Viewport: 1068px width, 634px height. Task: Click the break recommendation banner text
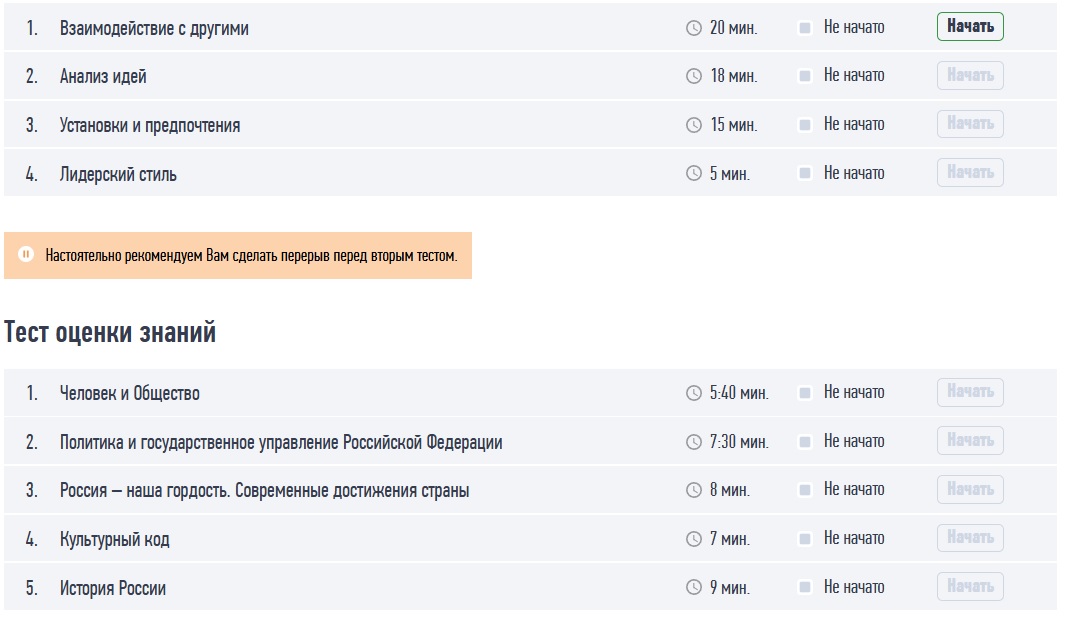coord(251,256)
